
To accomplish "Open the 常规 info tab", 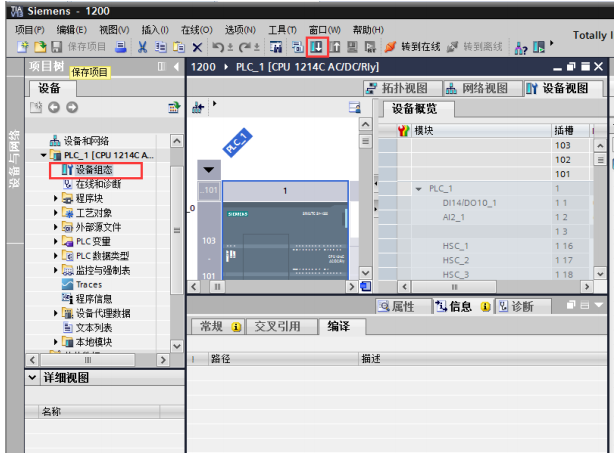I will 218,326.
